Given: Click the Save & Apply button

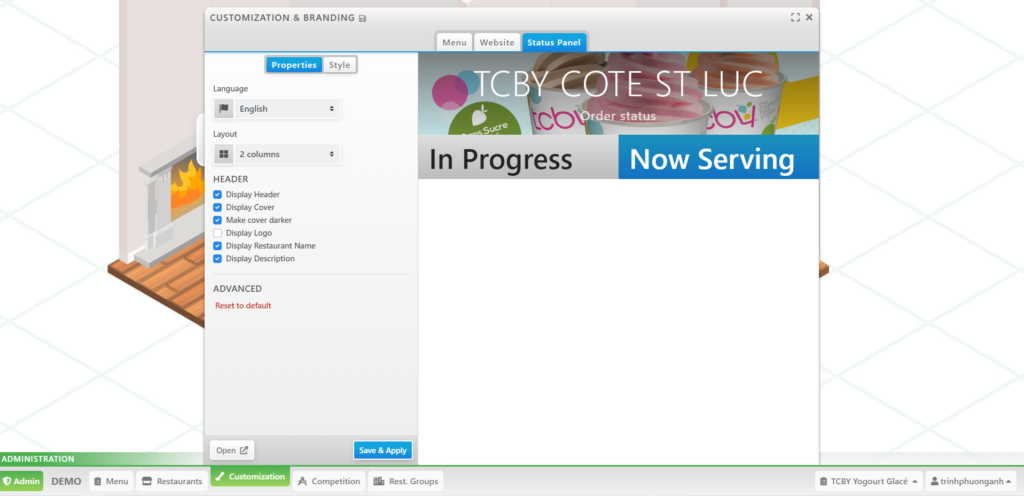Looking at the screenshot, I should click(x=382, y=450).
